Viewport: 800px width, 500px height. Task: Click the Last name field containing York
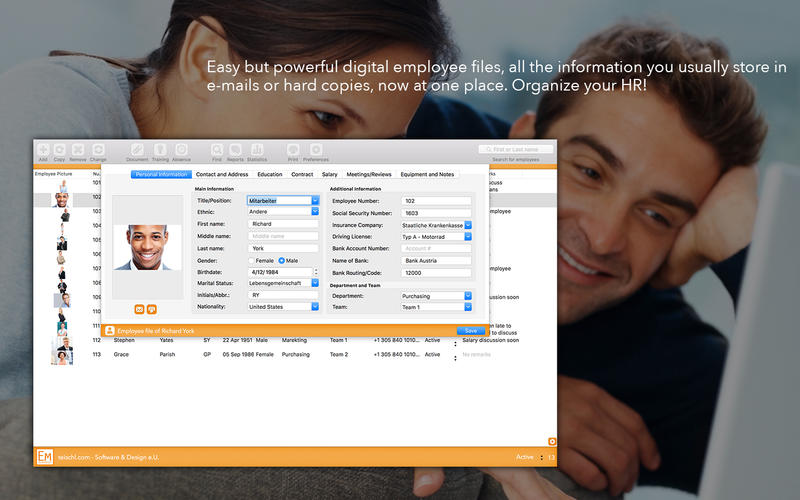tap(283, 248)
